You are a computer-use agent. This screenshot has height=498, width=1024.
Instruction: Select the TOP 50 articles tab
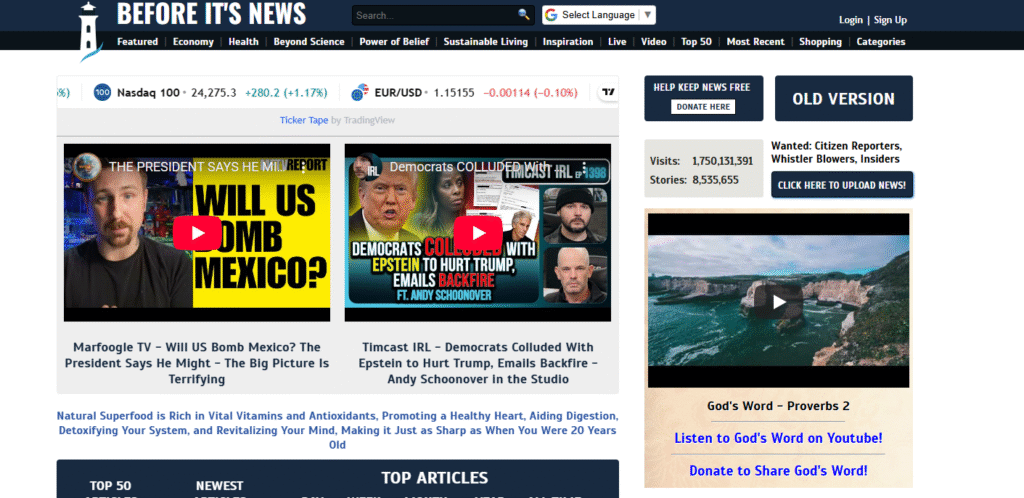pos(110,490)
